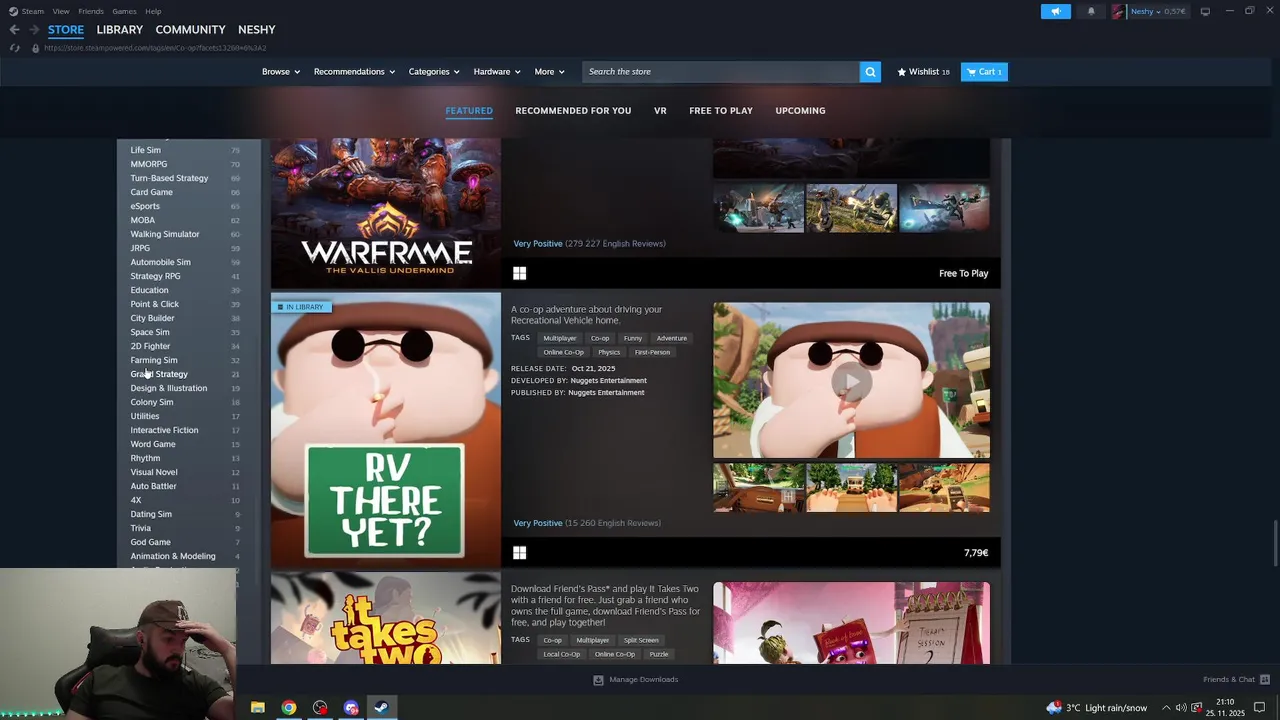Expand the Recommendations dropdown
Viewport: 1280px width, 720px height.
pyautogui.click(x=354, y=72)
